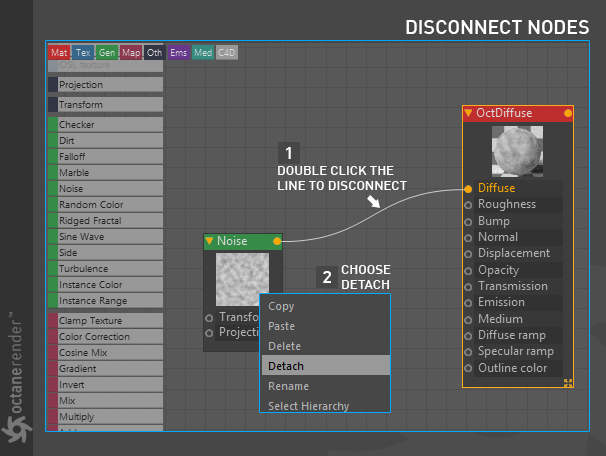Click the Noise node Transform input port
606x456 pixels.
point(209,318)
